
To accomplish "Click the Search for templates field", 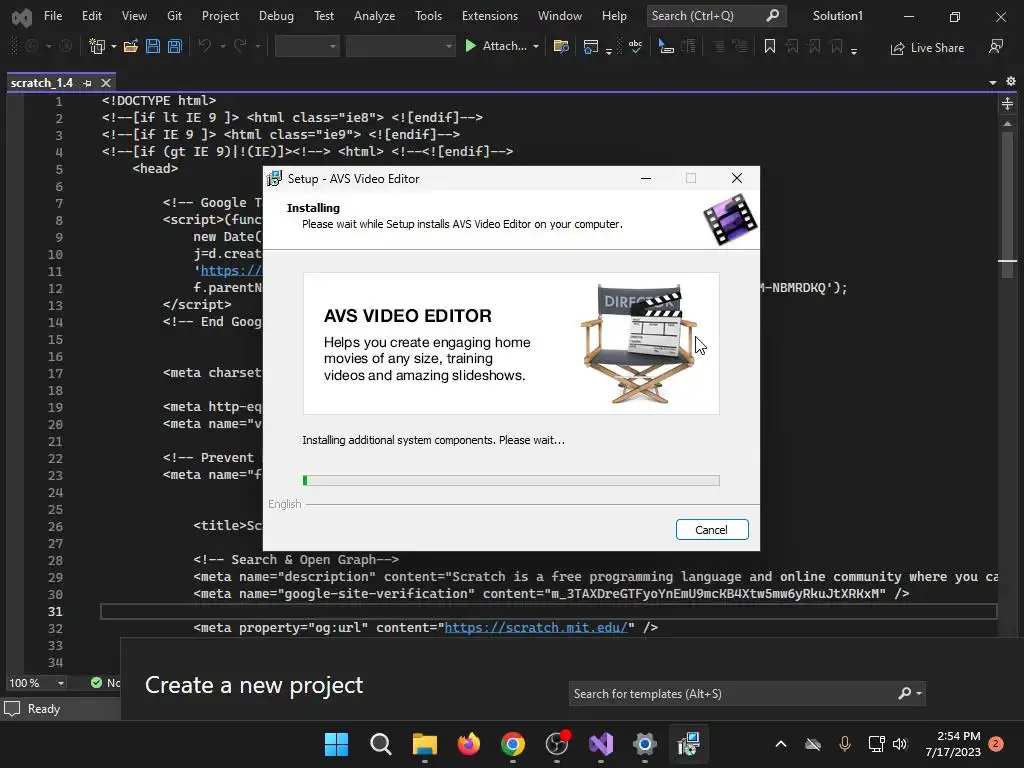I will click(746, 694).
